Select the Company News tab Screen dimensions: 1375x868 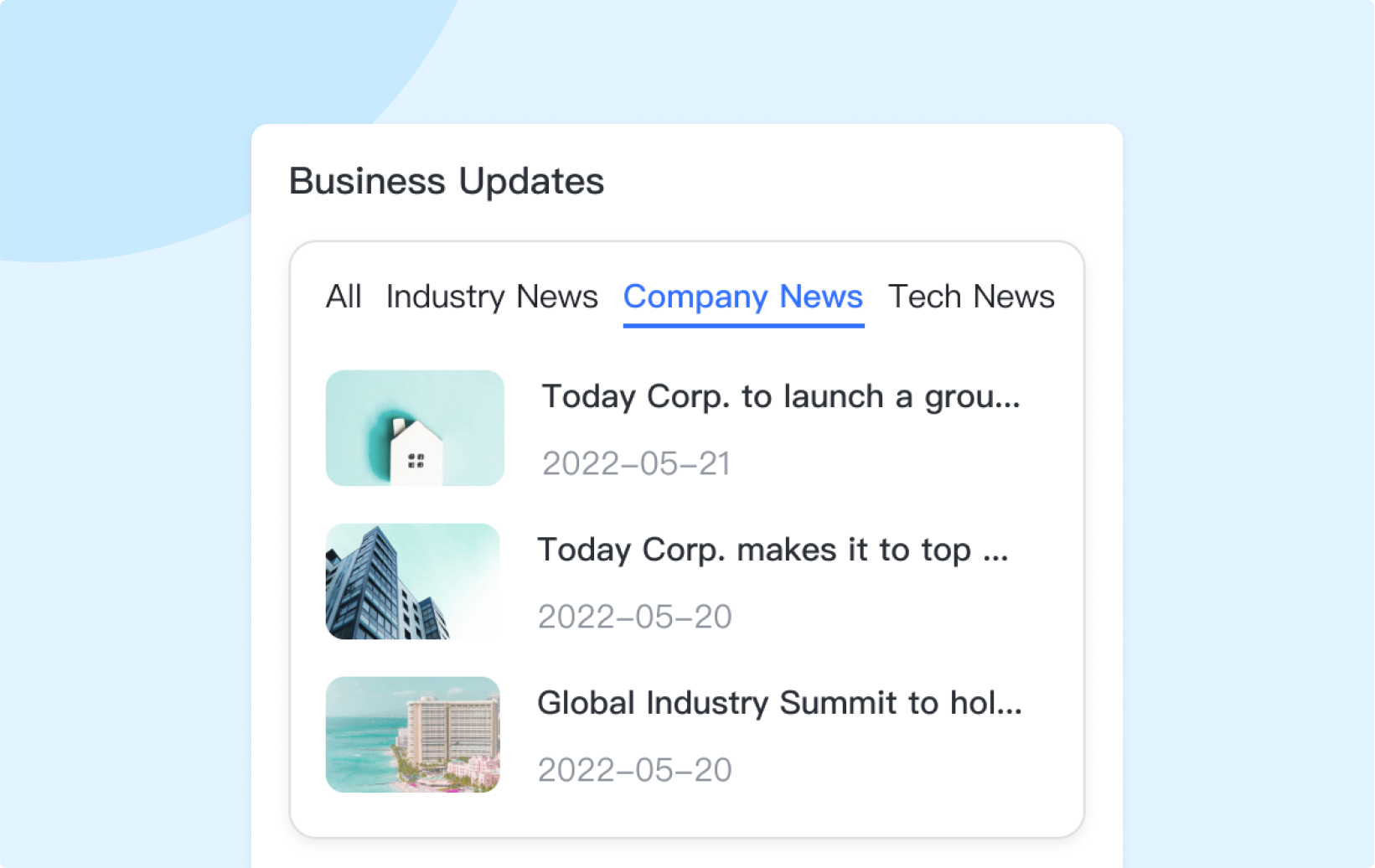click(x=742, y=297)
